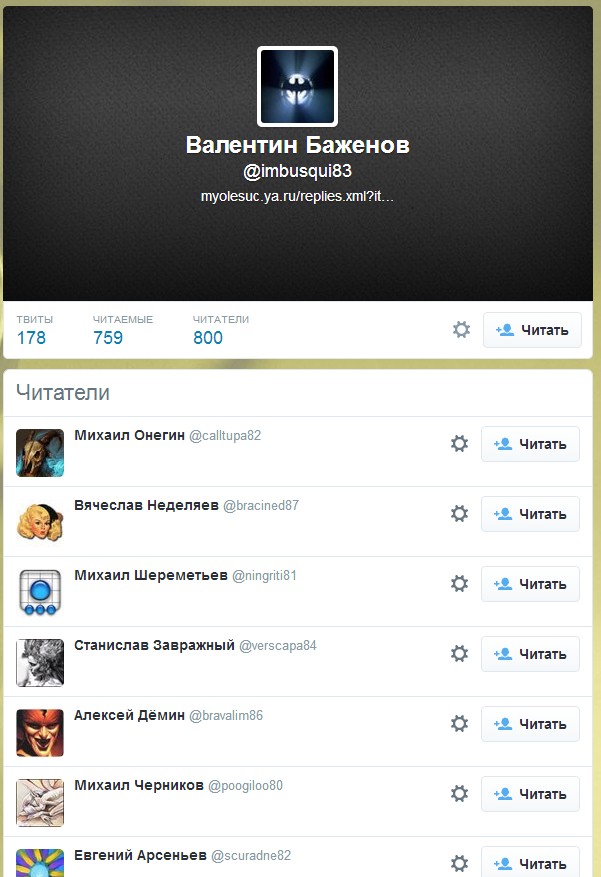Click Михаил Шереметьев's blue circle avatar

(x=40, y=593)
